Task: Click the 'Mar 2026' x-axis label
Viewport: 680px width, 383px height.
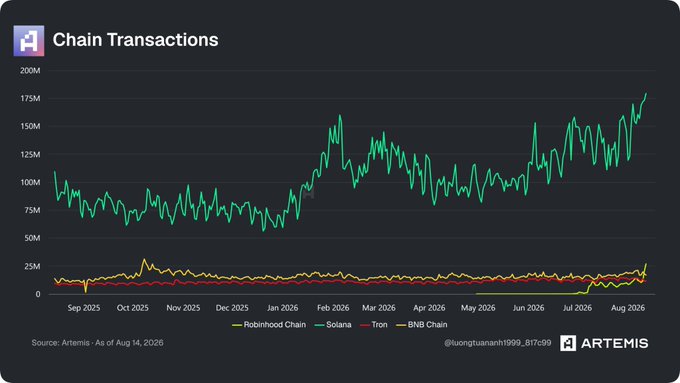Action: click(x=379, y=308)
